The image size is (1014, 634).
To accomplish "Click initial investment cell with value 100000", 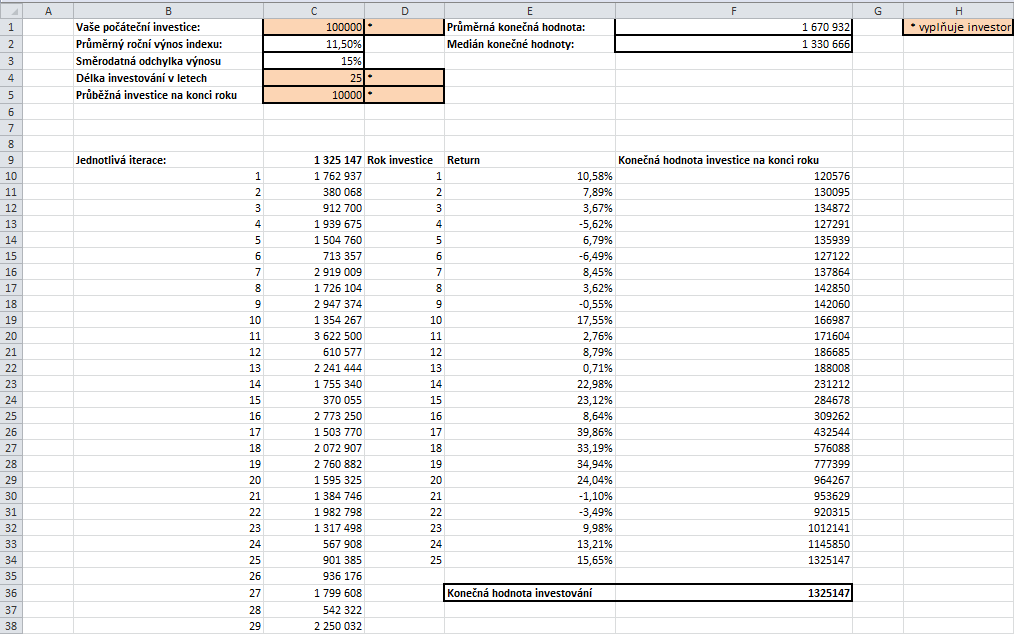I will point(314,28).
